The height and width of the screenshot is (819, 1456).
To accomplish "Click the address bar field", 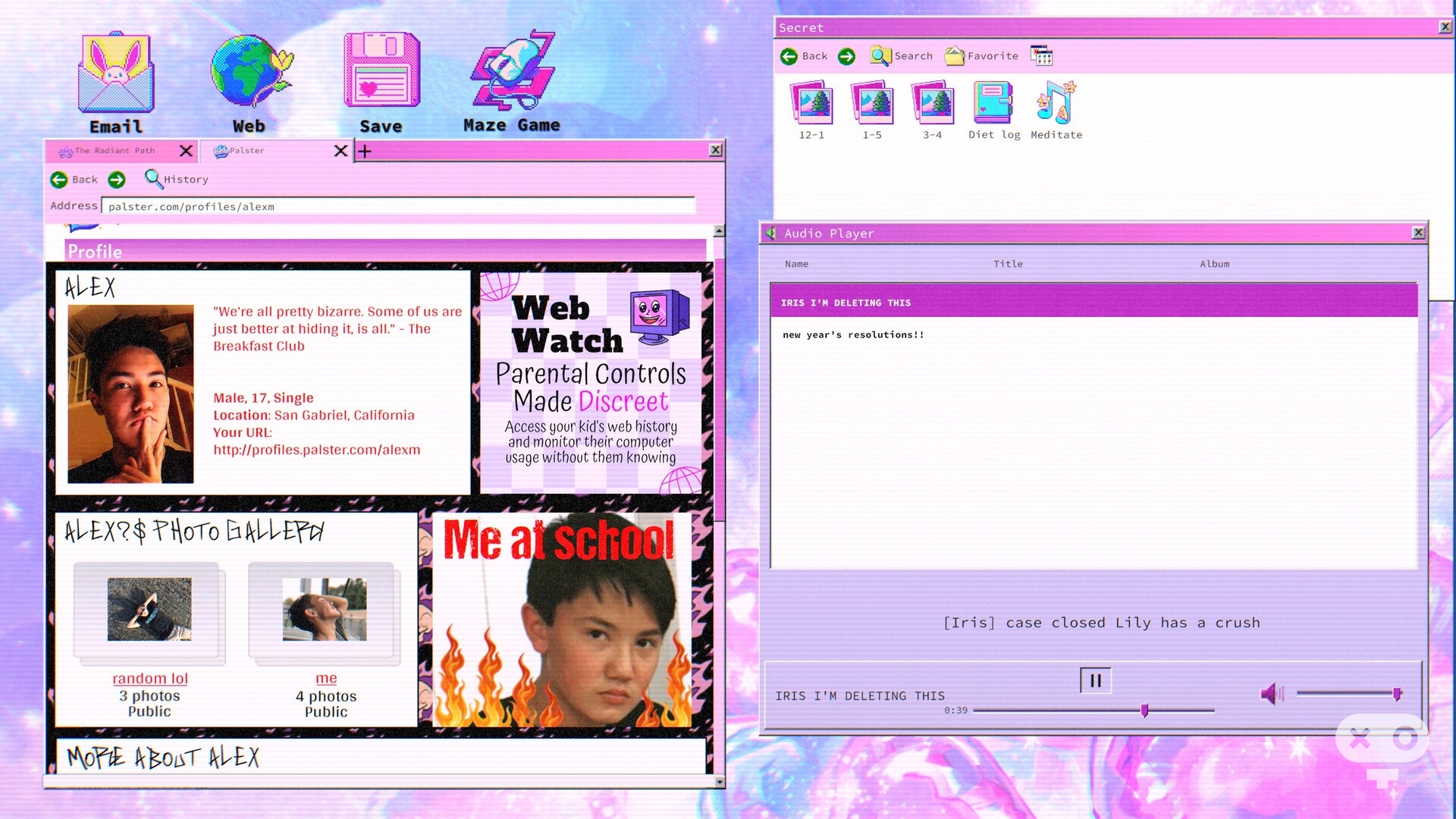I will [x=398, y=206].
